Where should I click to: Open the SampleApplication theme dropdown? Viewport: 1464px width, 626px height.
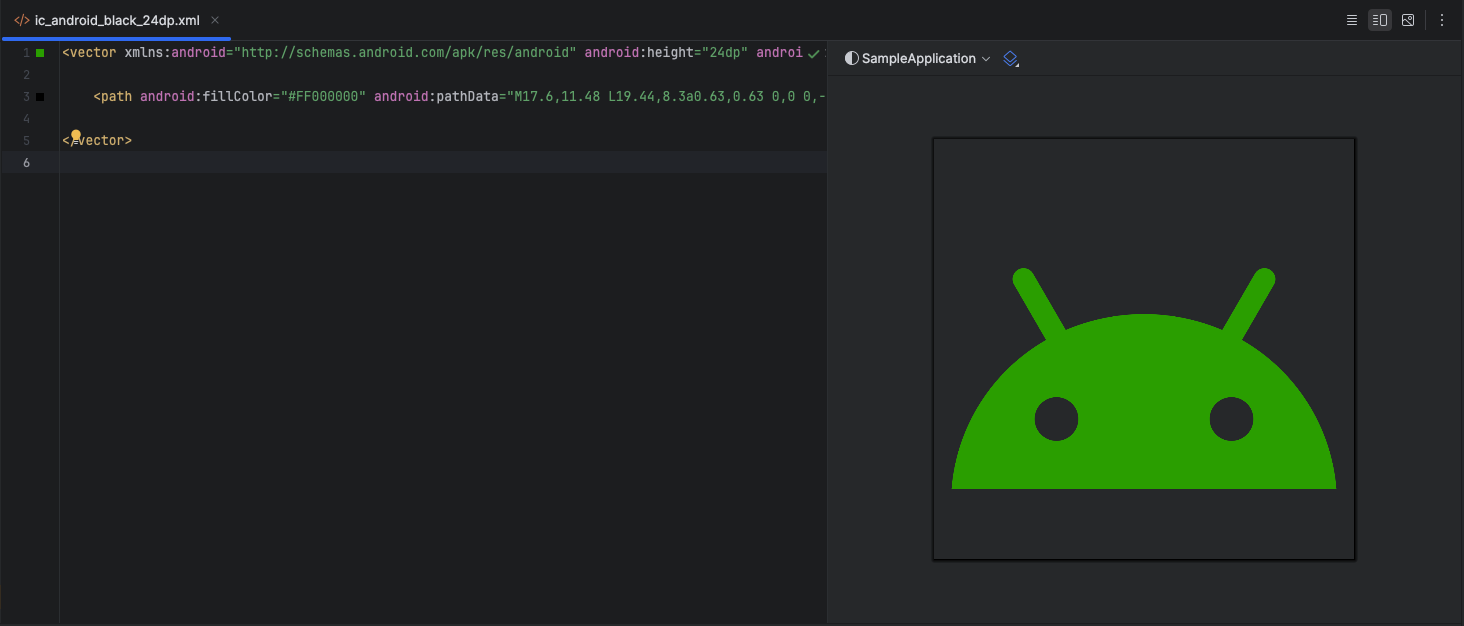click(x=917, y=58)
